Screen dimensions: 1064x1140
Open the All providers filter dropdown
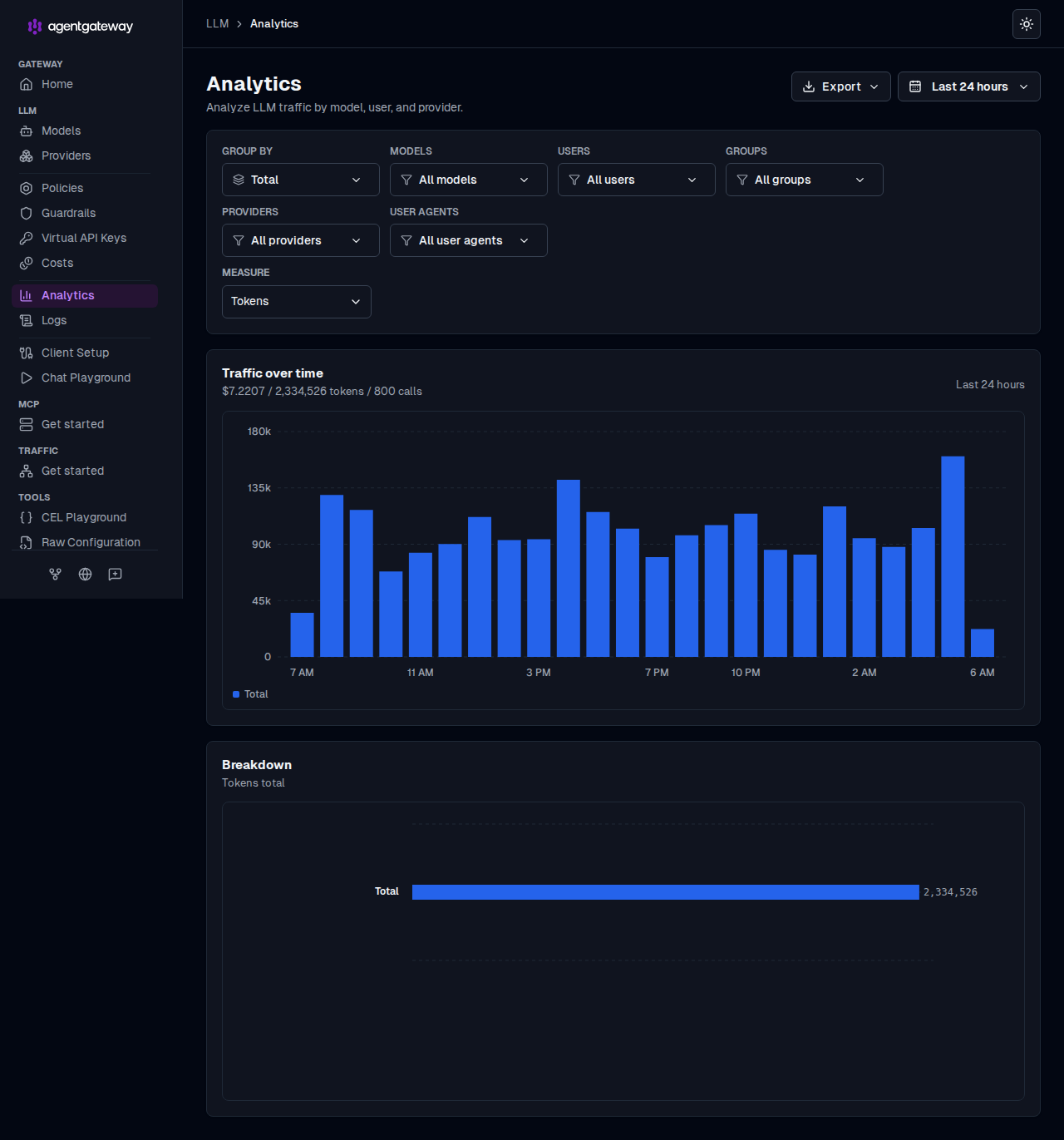(300, 240)
